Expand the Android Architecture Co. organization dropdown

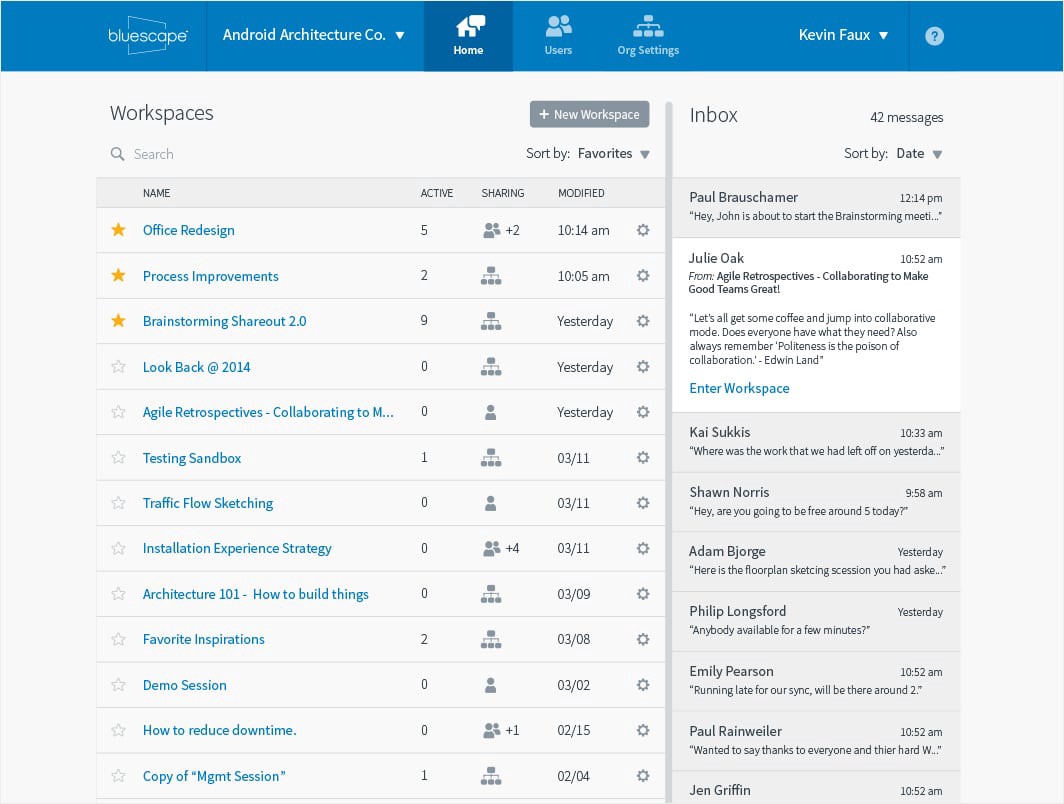point(314,35)
